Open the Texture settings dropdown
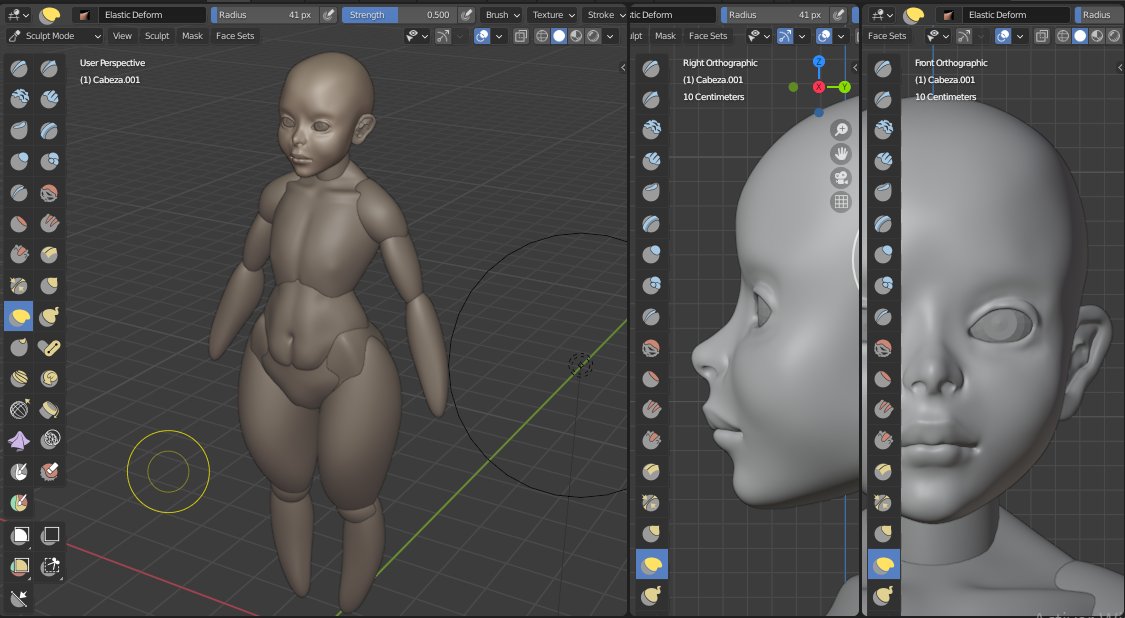The image size is (1125, 618). (552, 14)
